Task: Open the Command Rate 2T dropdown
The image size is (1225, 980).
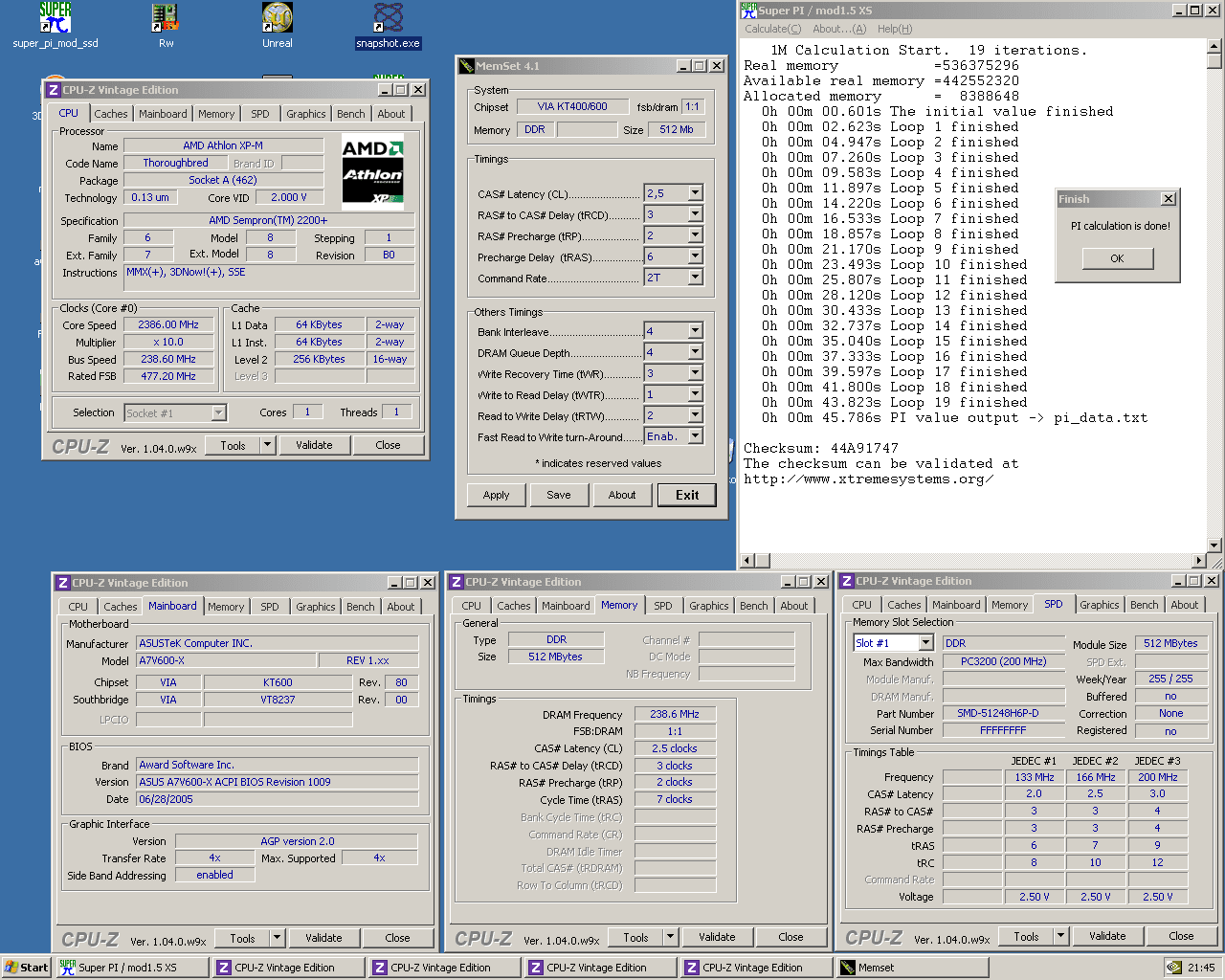Action: point(696,278)
